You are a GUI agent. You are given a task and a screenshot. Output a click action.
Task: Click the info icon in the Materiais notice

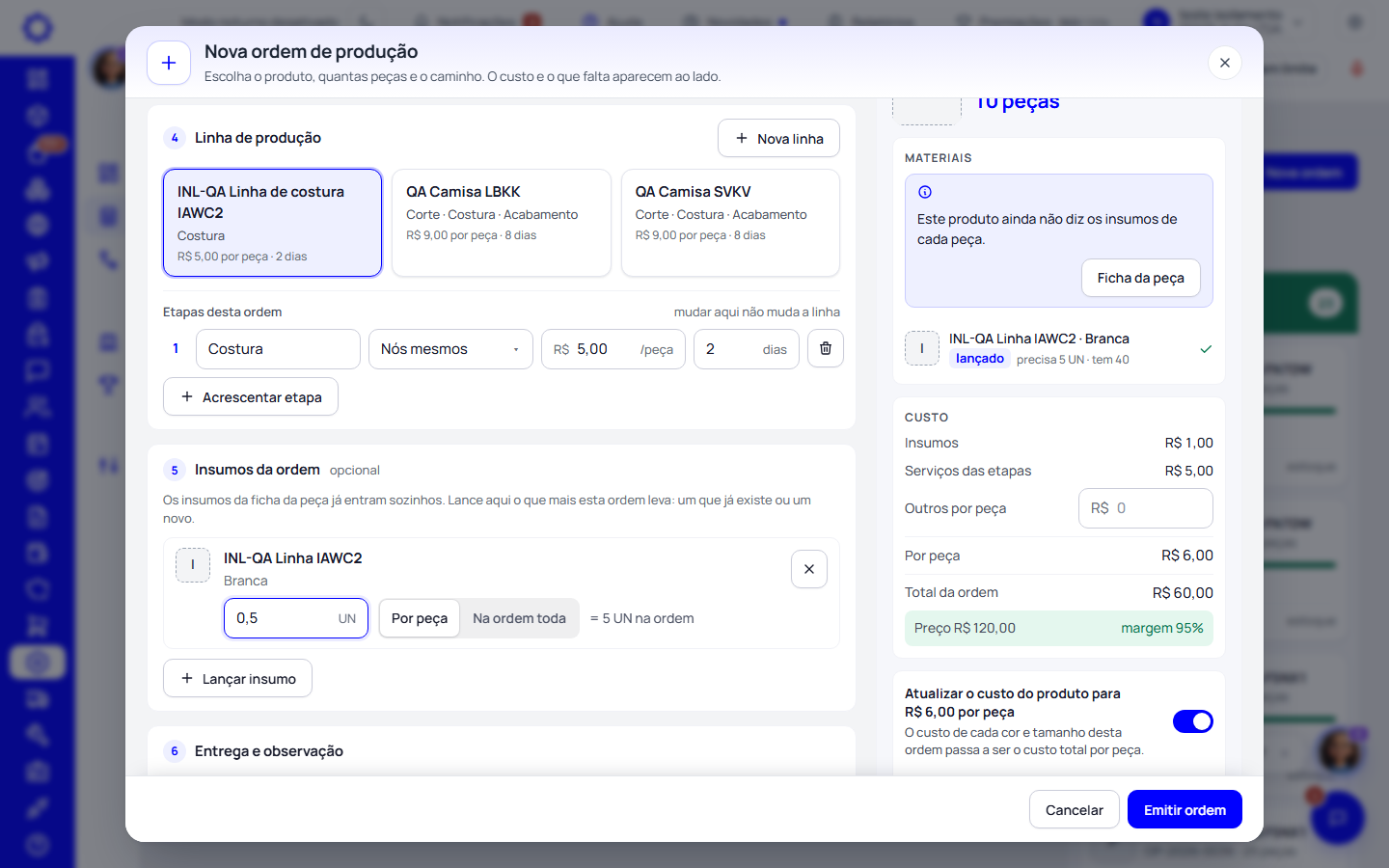[x=925, y=192]
